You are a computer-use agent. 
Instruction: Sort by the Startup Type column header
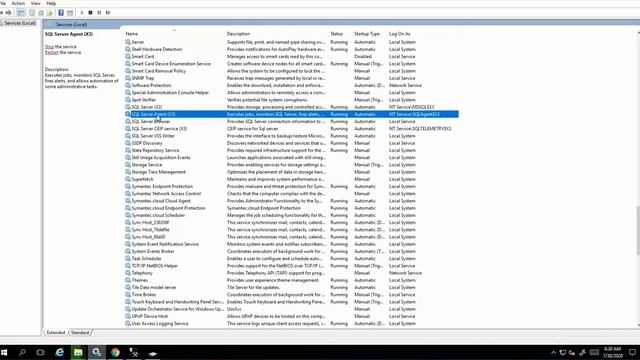(367, 34)
